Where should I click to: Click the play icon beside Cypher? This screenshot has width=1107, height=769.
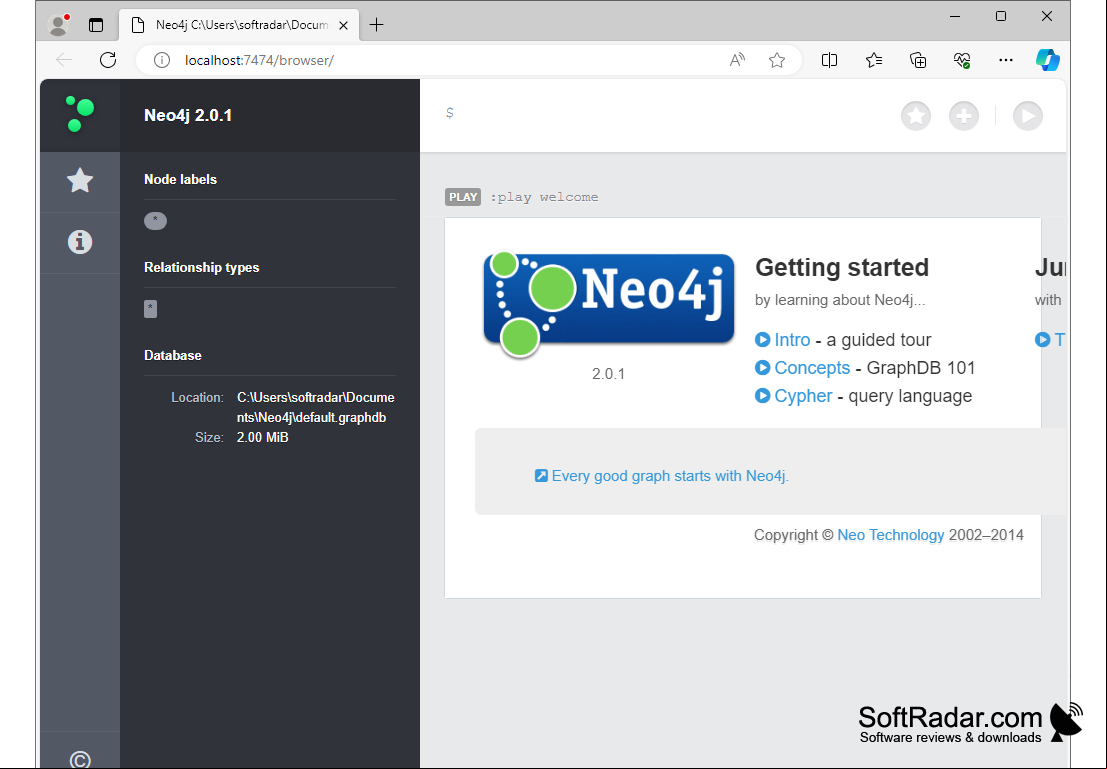pos(762,396)
